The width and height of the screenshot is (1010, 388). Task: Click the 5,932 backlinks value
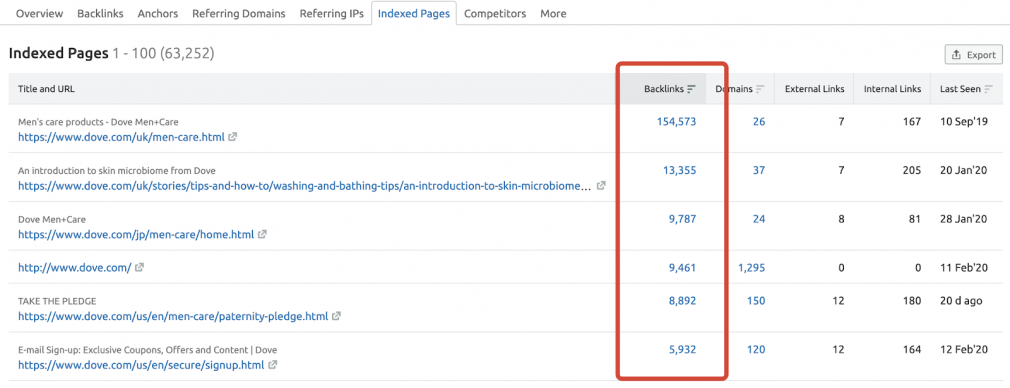(682, 349)
